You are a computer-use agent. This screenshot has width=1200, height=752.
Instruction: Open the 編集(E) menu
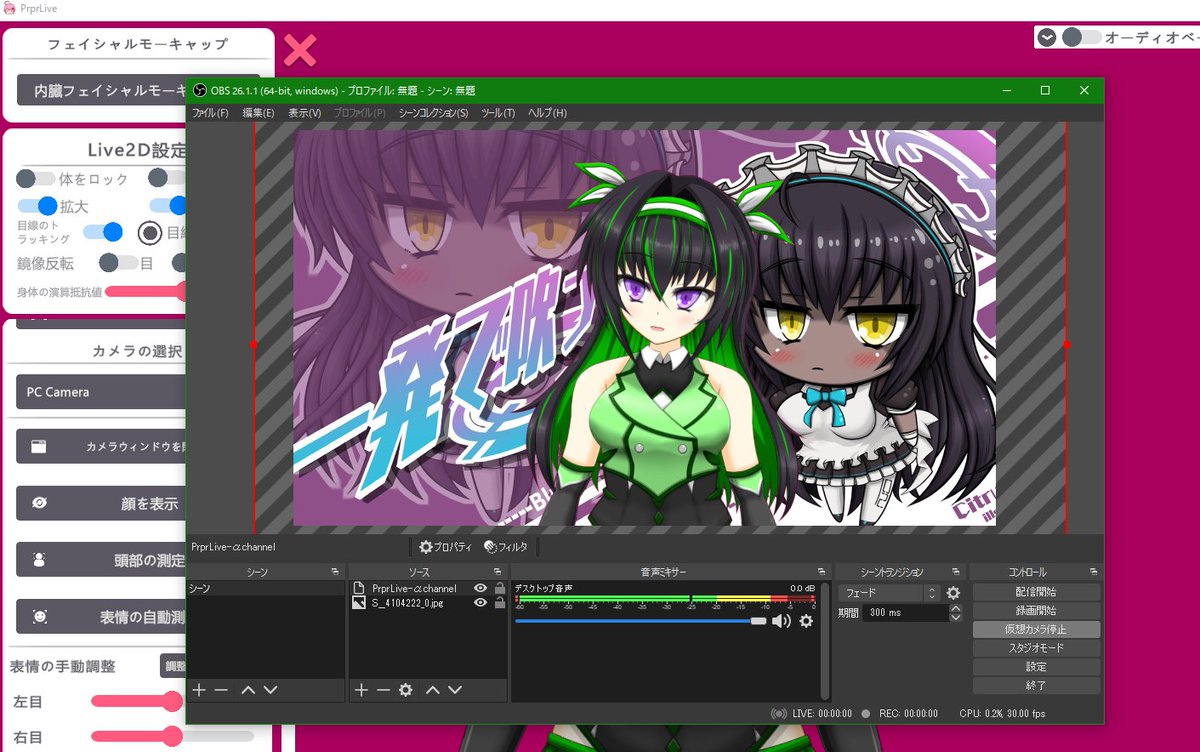pyautogui.click(x=258, y=113)
